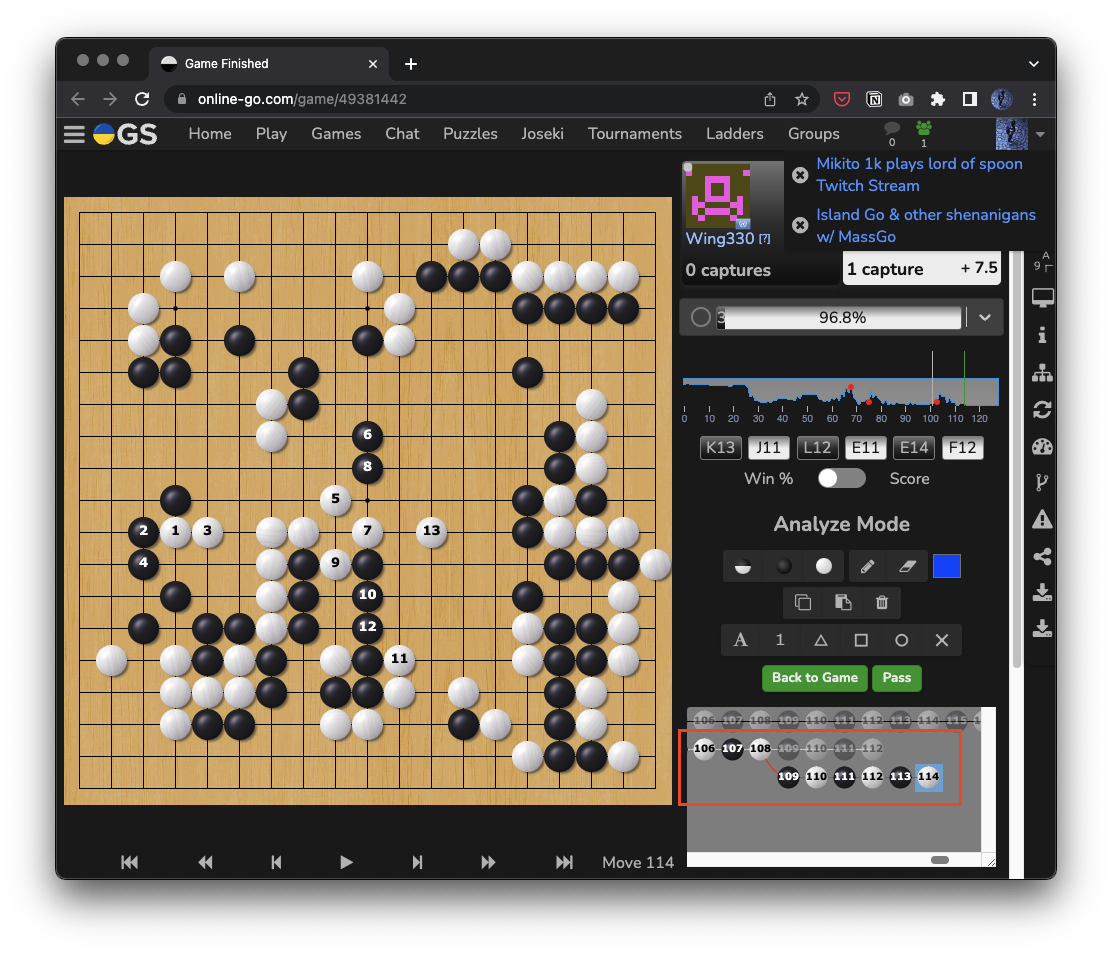Select the alternating stone color mode
This screenshot has height=953, width=1112.
point(743,566)
